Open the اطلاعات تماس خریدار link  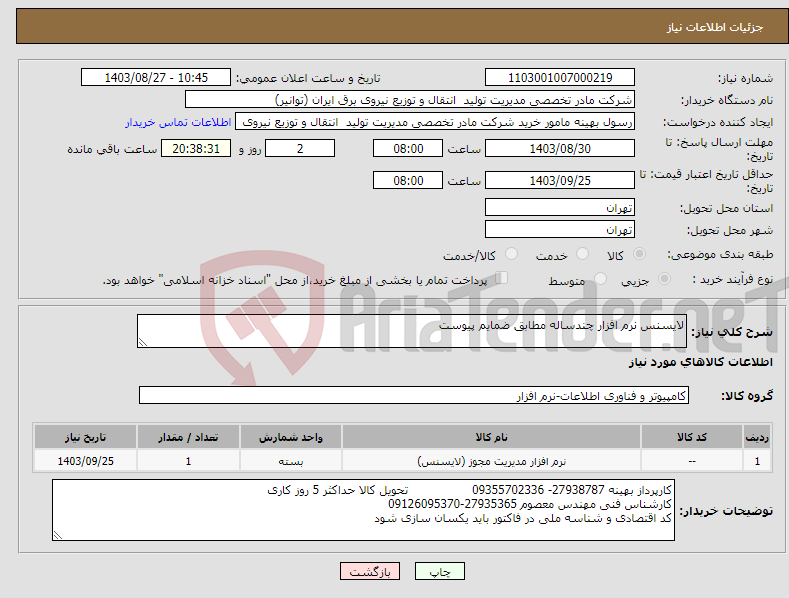[x=178, y=122]
